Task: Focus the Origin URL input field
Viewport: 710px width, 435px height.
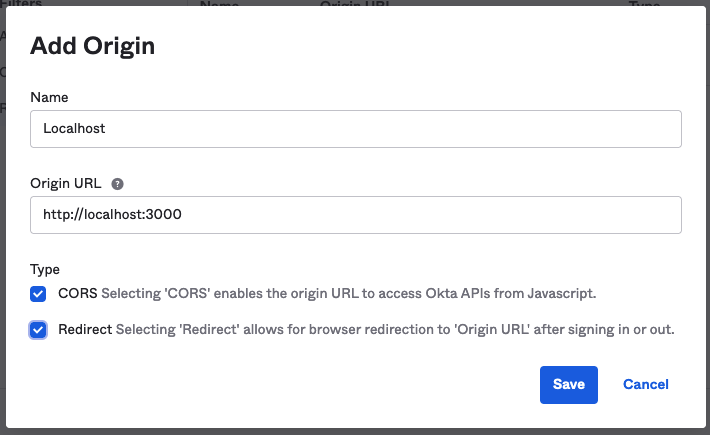Action: click(x=356, y=215)
